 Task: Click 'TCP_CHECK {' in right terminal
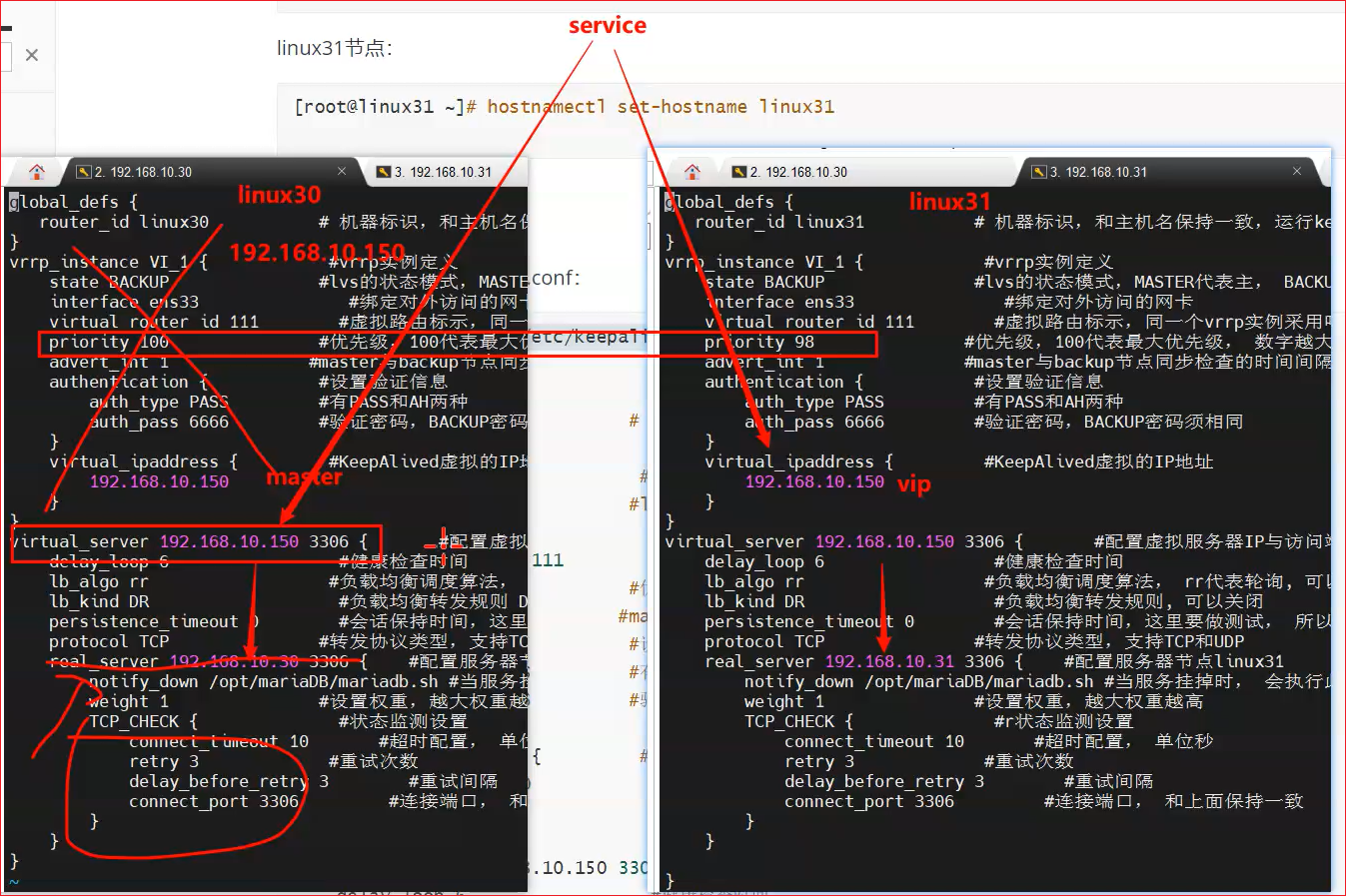coord(799,721)
